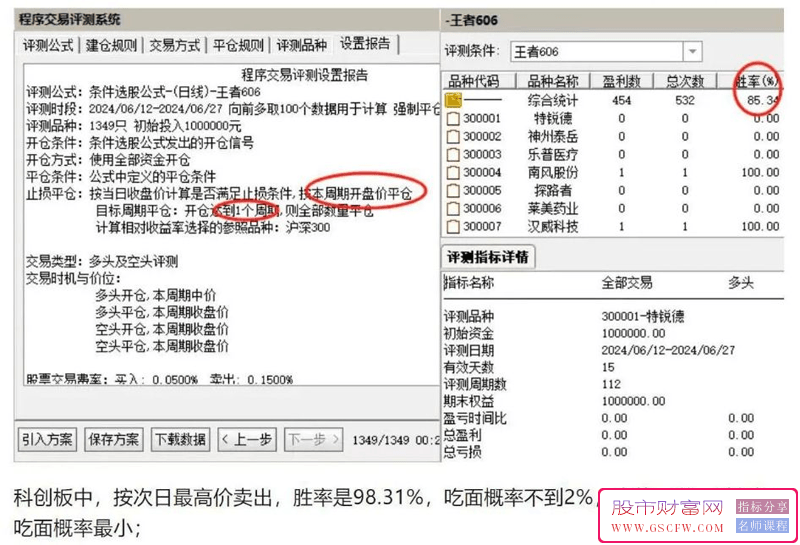
Task: Click the 有效天数 indicator row label
Action: (468, 367)
